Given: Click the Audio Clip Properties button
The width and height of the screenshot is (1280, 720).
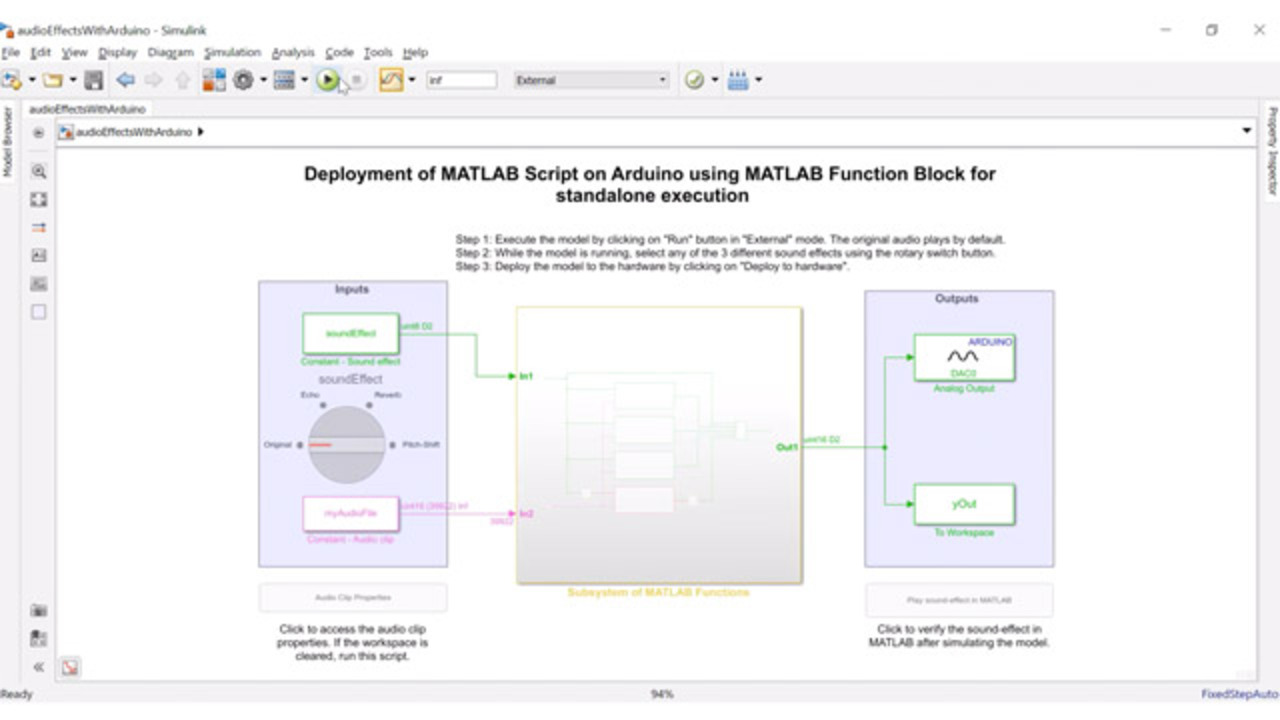Looking at the screenshot, I should [353, 598].
